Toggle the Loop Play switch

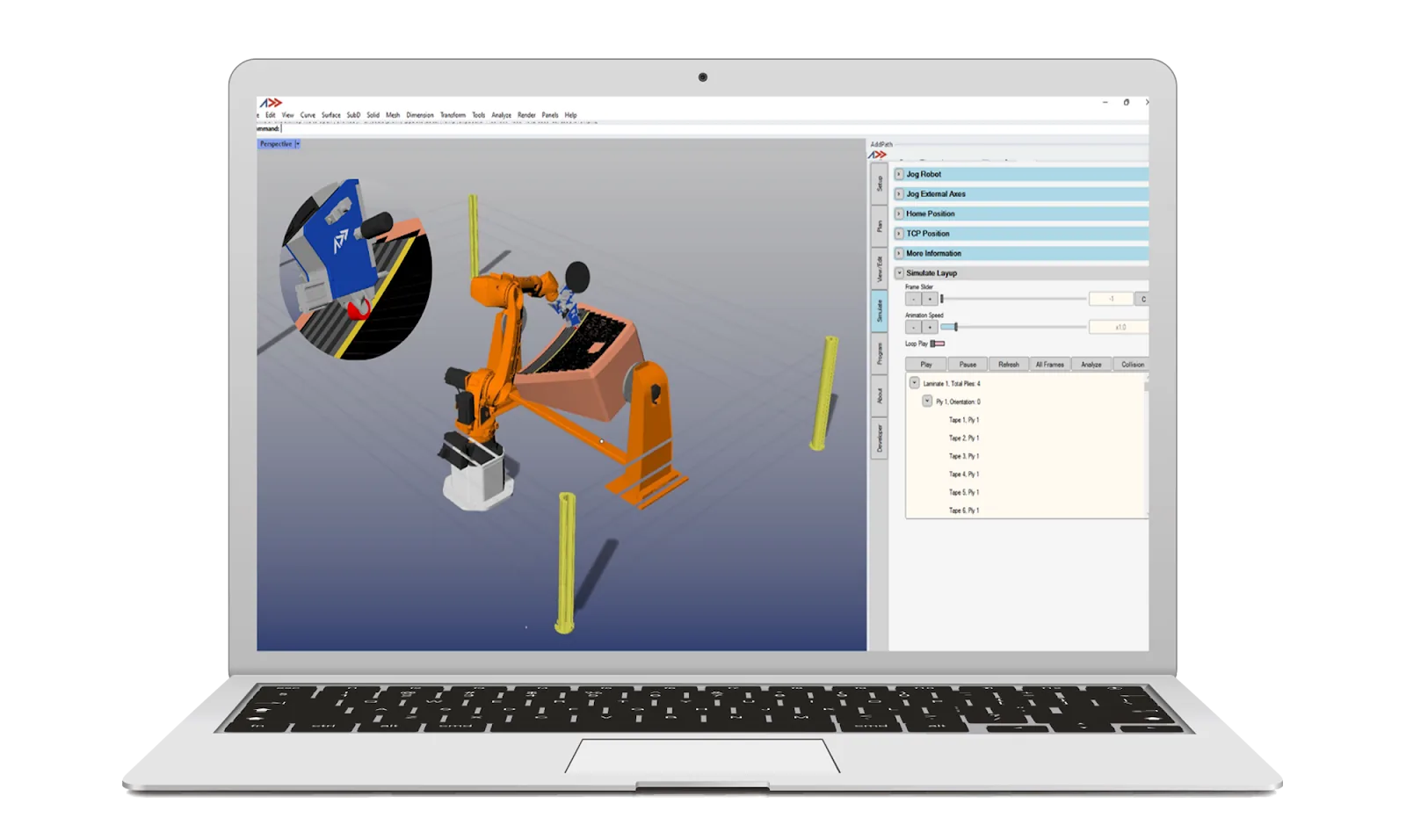click(x=938, y=344)
